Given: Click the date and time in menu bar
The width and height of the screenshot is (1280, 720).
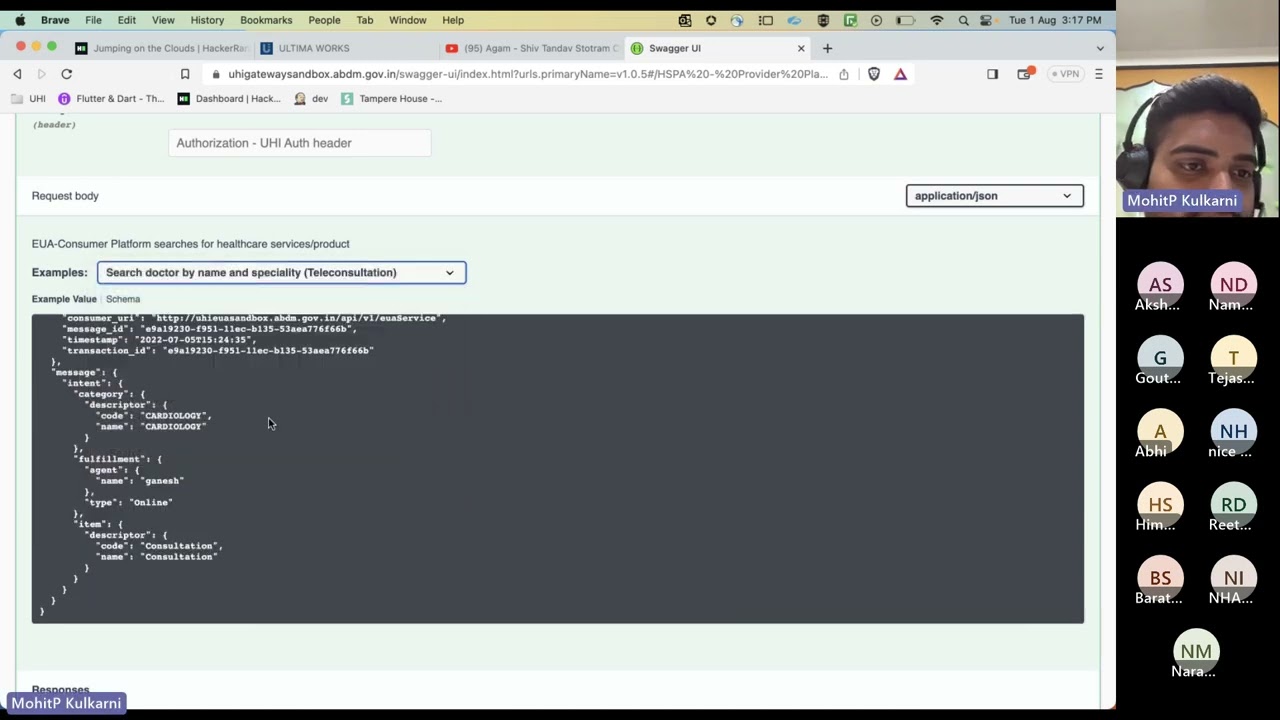Looking at the screenshot, I should pyautogui.click(x=1055, y=20).
